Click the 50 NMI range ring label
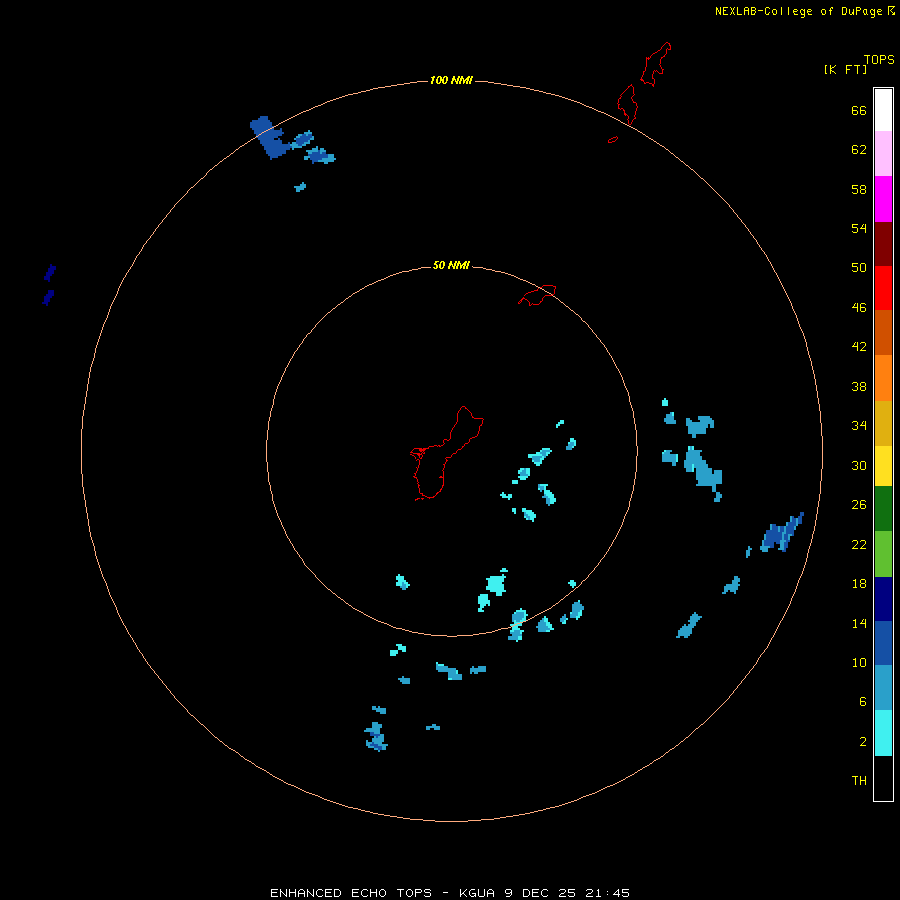 [451, 265]
